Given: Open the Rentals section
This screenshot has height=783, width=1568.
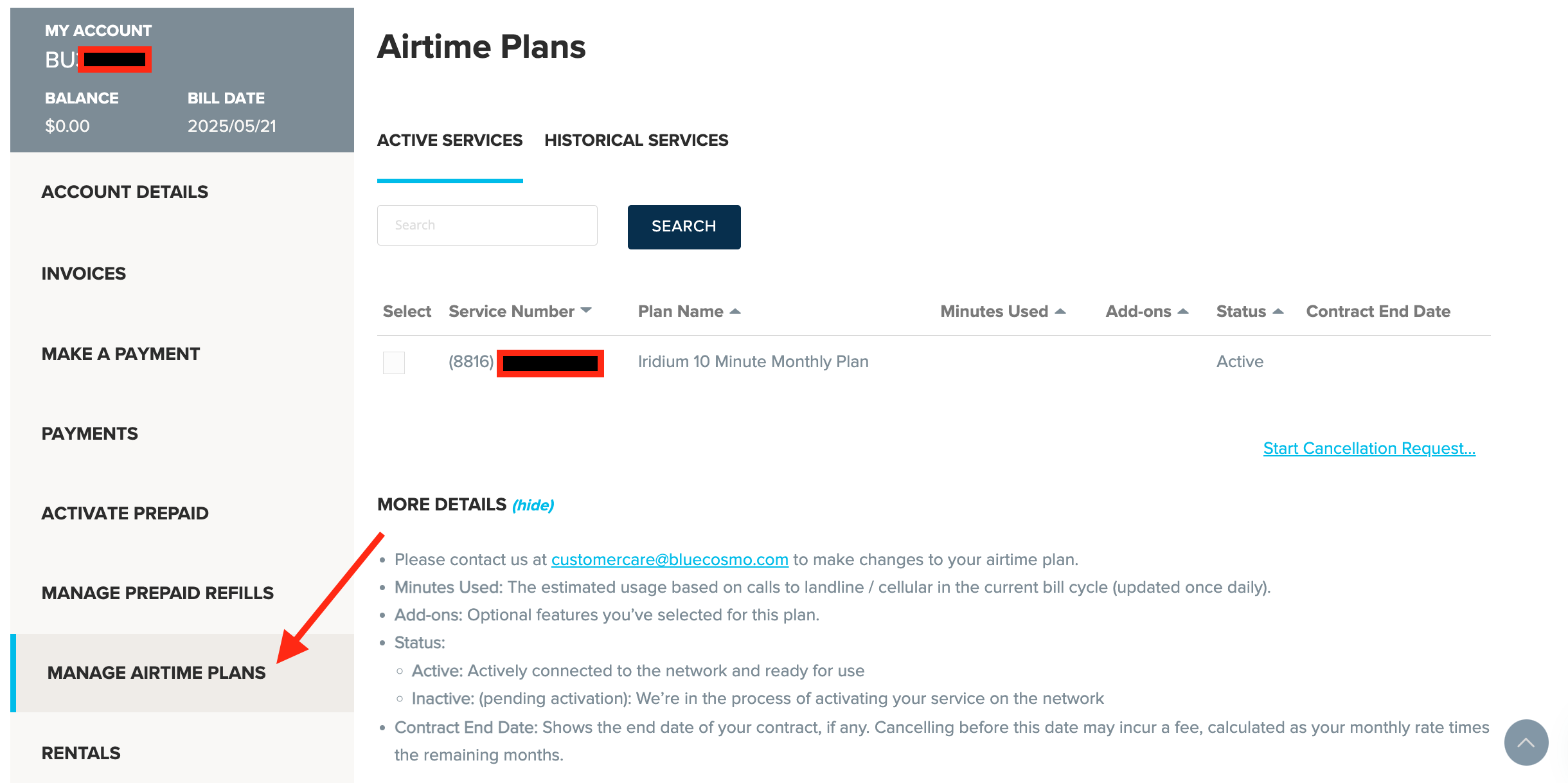Looking at the screenshot, I should point(81,753).
